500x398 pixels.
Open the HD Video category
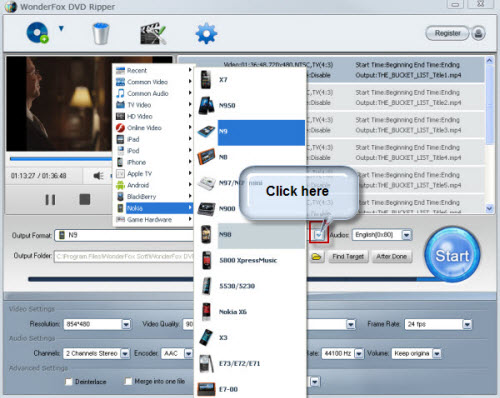pos(153,116)
